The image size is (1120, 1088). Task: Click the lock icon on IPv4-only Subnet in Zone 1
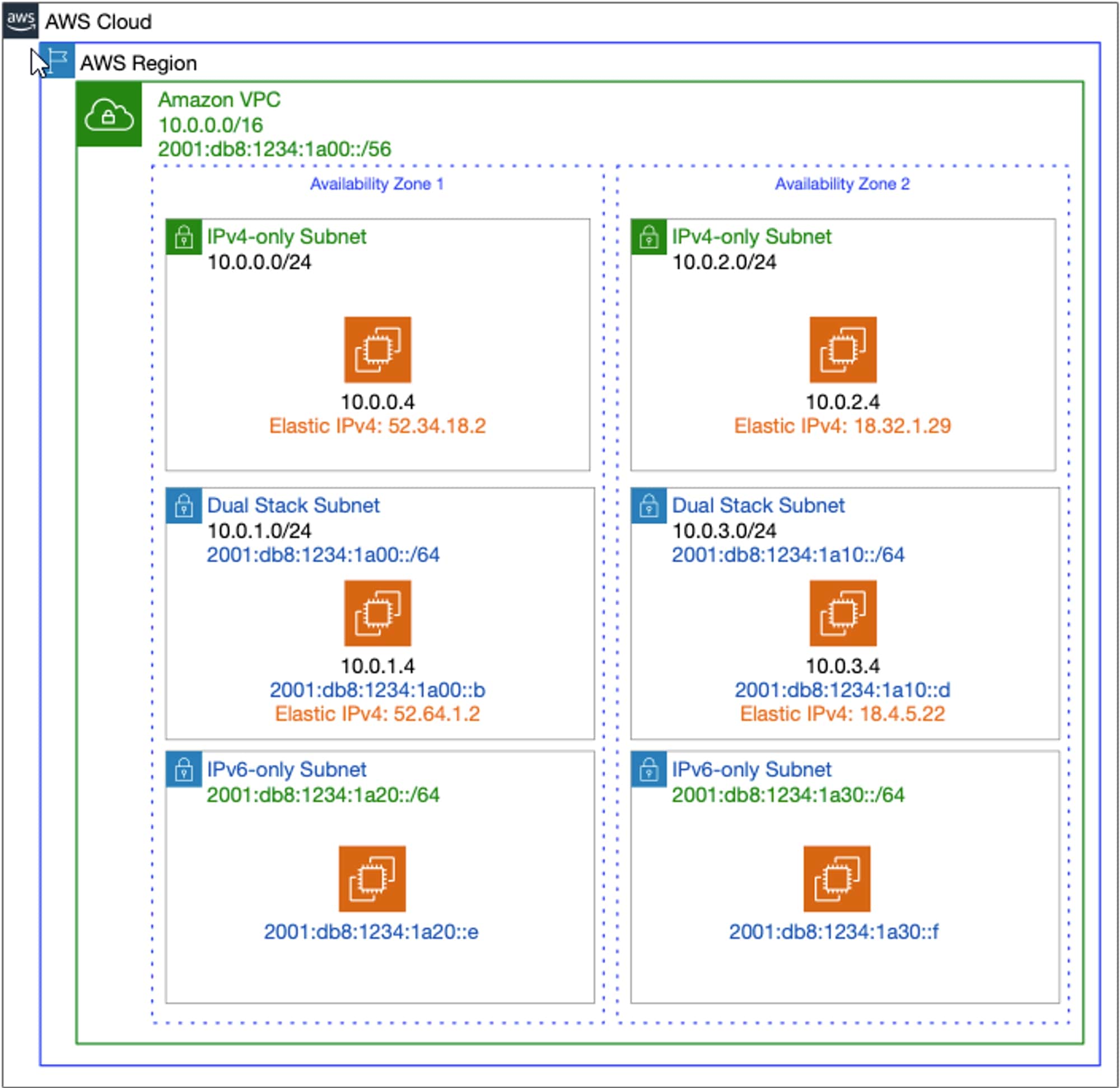click(x=184, y=236)
